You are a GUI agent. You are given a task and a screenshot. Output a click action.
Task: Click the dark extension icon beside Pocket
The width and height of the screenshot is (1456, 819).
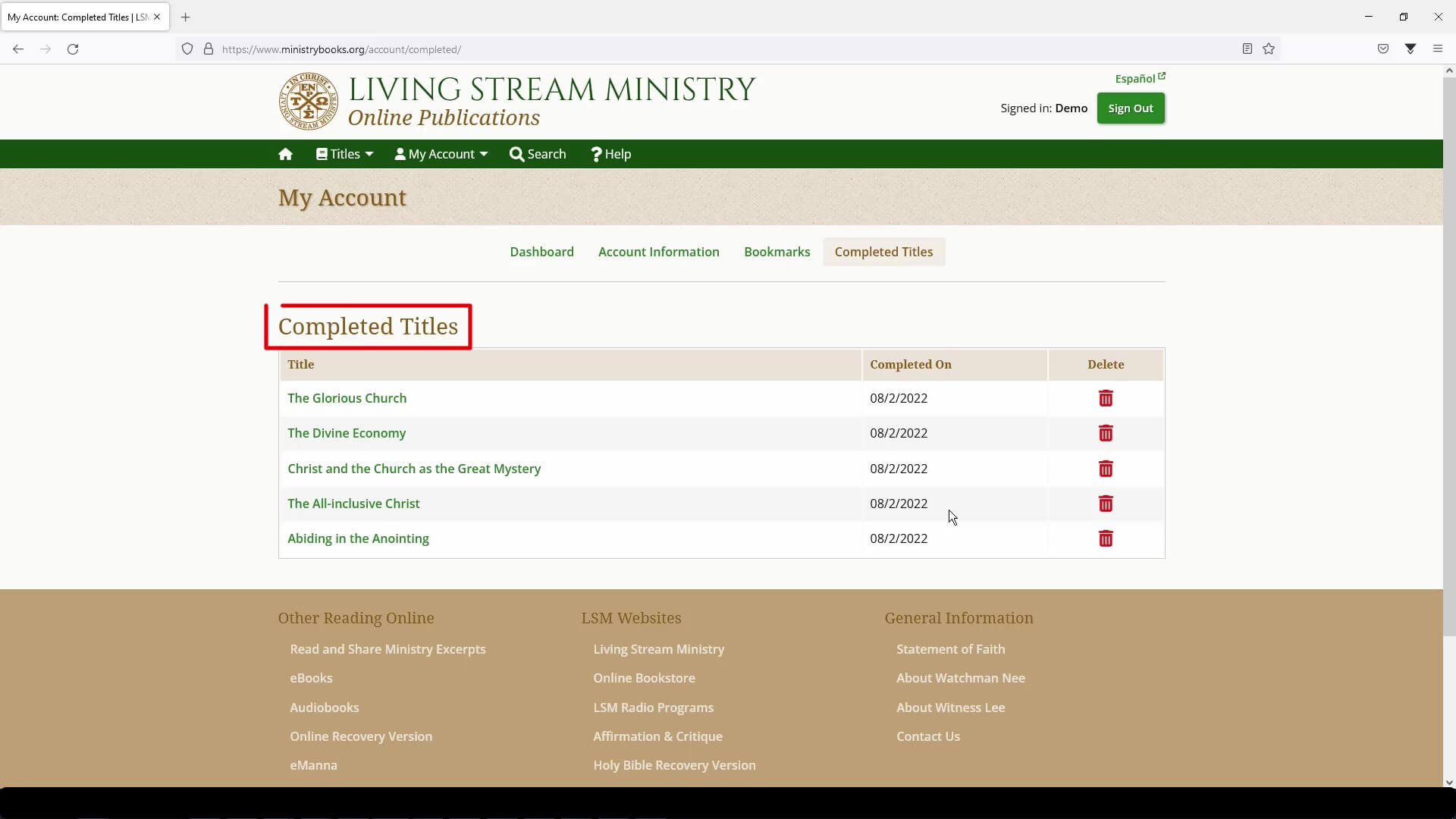[1410, 49]
